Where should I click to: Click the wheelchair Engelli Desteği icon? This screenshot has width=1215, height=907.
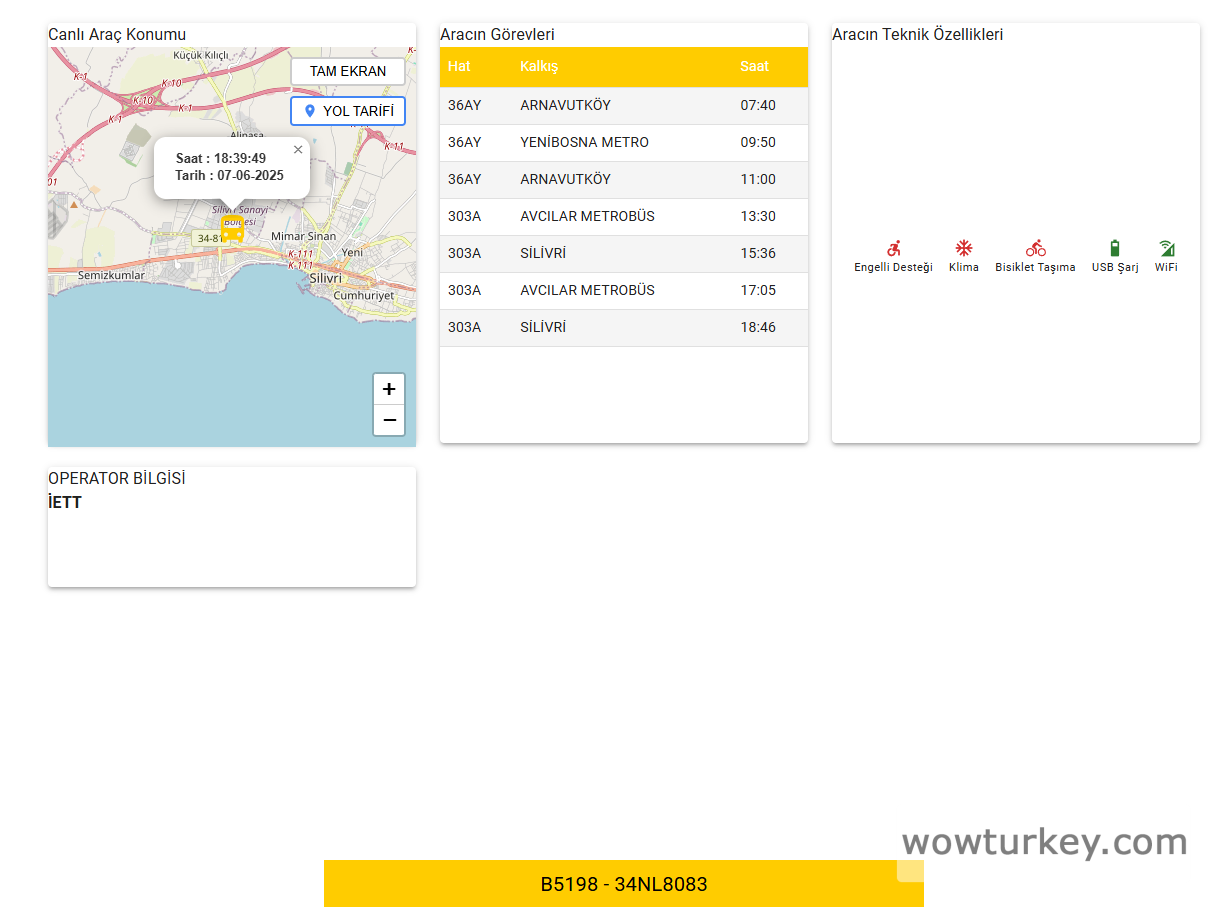[893, 248]
